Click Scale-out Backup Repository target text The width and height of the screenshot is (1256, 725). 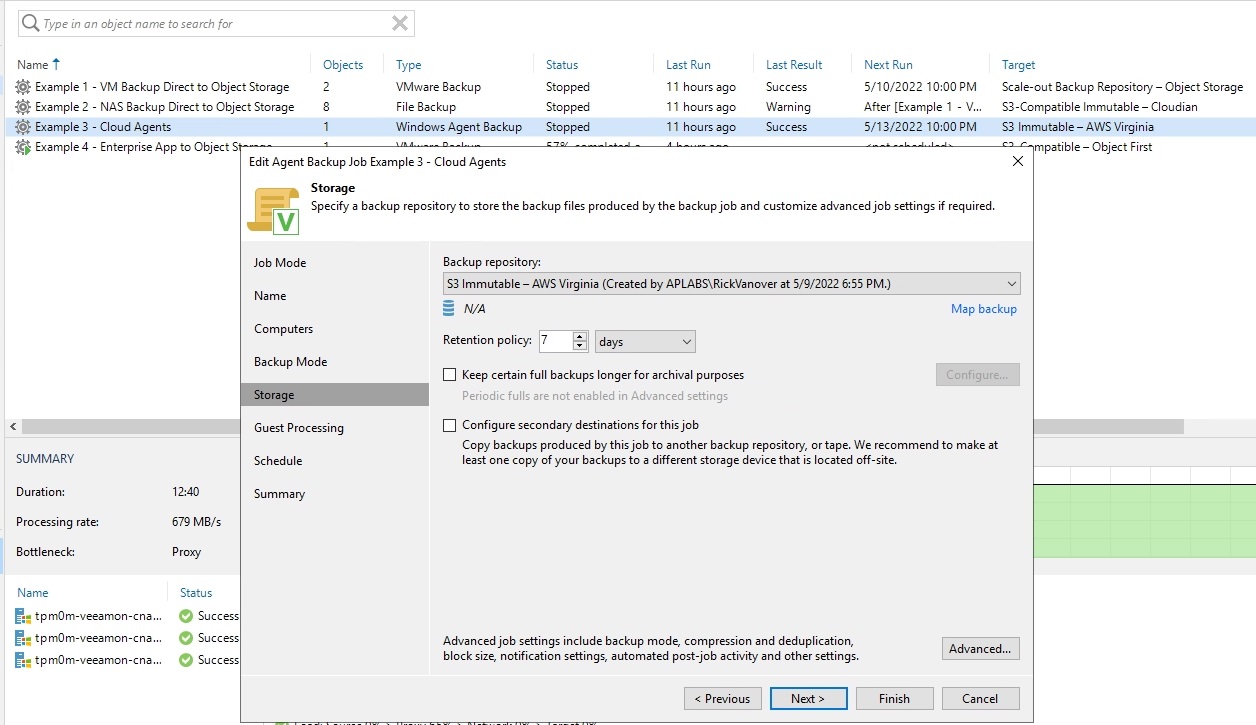tap(1122, 87)
